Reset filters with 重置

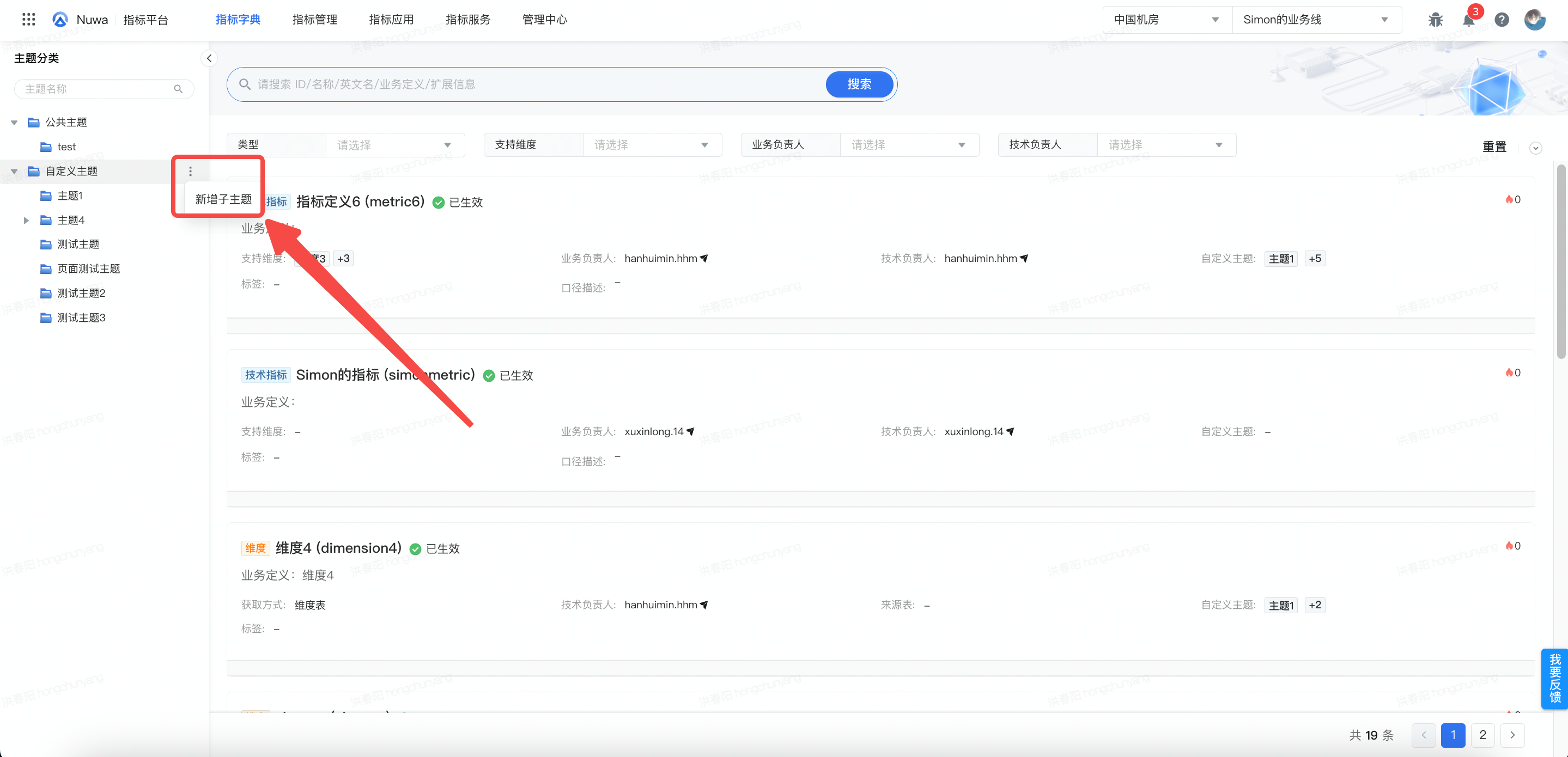click(x=1494, y=146)
